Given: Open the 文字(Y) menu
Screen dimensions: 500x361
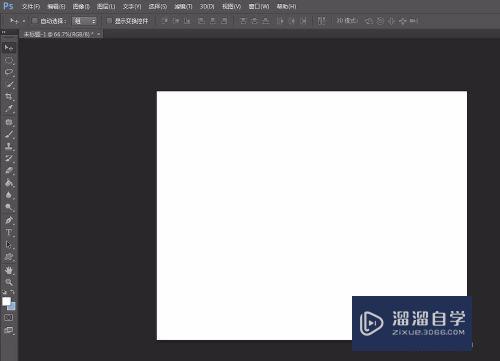Looking at the screenshot, I should click(x=132, y=6).
